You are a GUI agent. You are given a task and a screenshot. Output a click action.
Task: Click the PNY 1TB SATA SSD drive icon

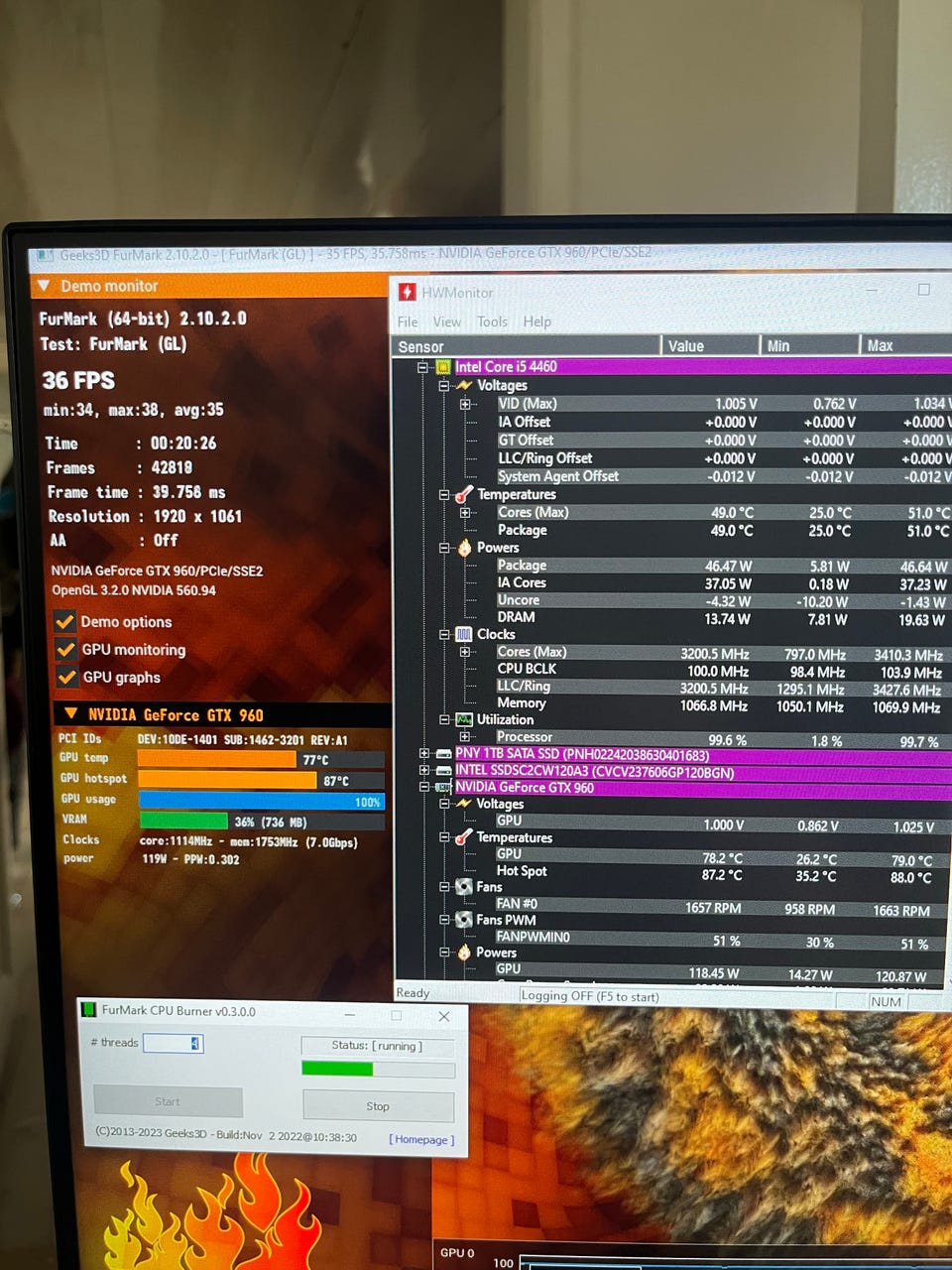pos(443,755)
